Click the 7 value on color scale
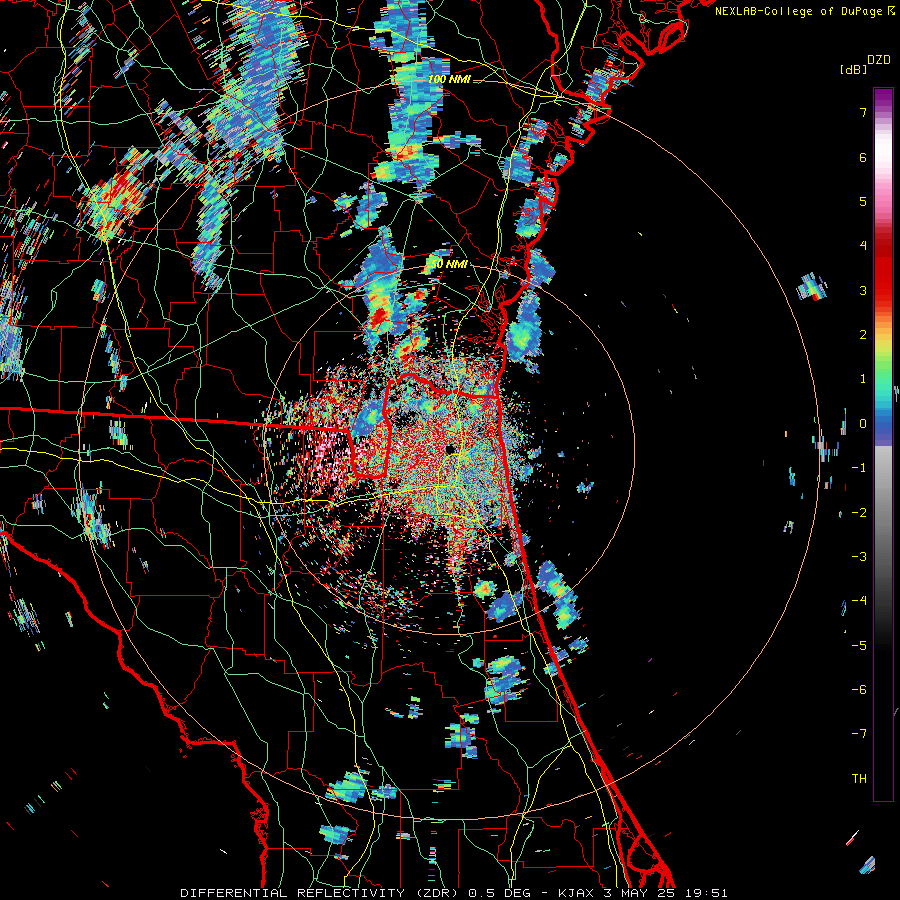Screen dimensions: 900x900 [x=863, y=112]
